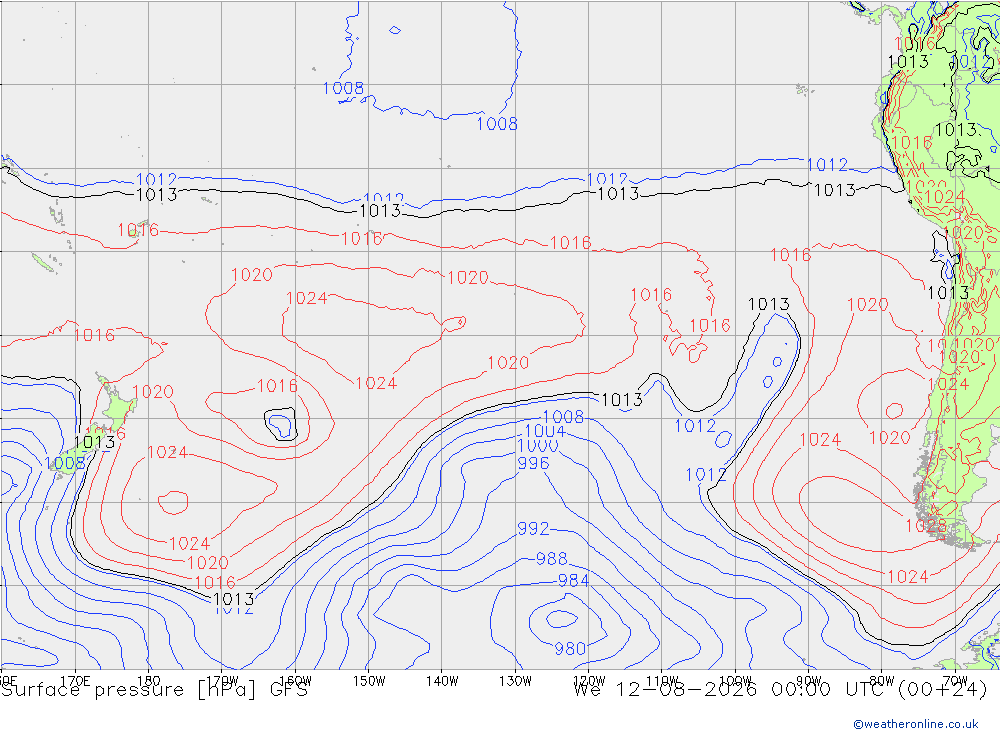Select the 'We 12-08-2026 00:00 UTC (00+24)' timestamp
The width and height of the screenshot is (1000, 733).
pyautogui.click(x=781, y=690)
